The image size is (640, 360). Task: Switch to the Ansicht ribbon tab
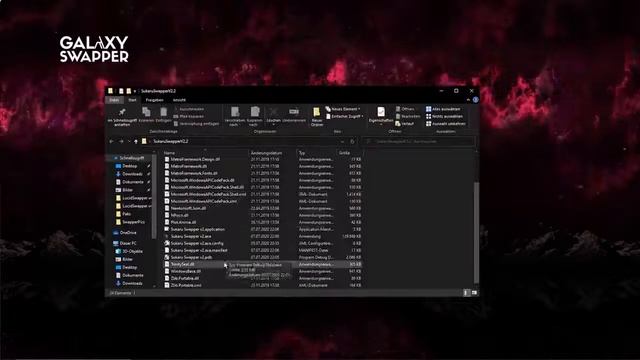click(x=179, y=100)
